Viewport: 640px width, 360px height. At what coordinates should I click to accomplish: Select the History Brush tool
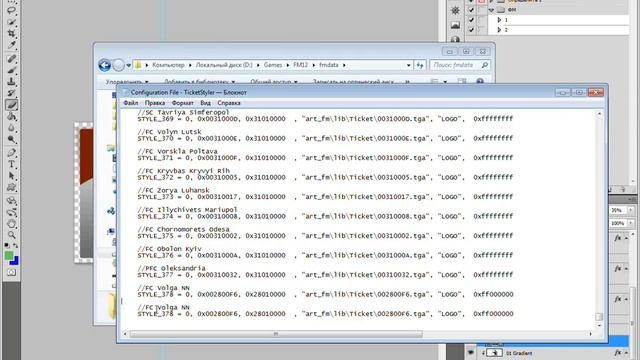[x=11, y=93]
